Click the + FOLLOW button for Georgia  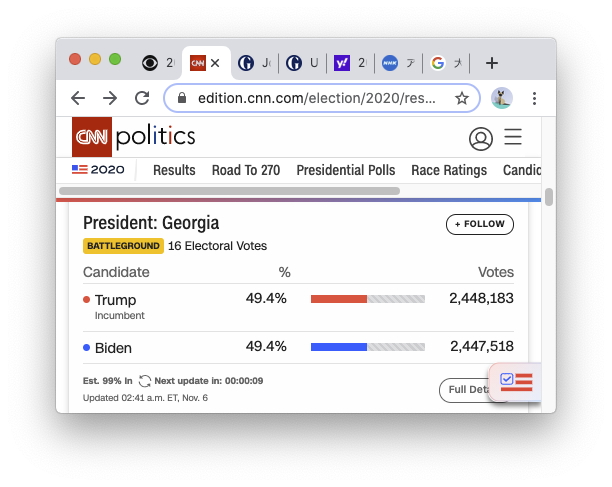tap(480, 224)
